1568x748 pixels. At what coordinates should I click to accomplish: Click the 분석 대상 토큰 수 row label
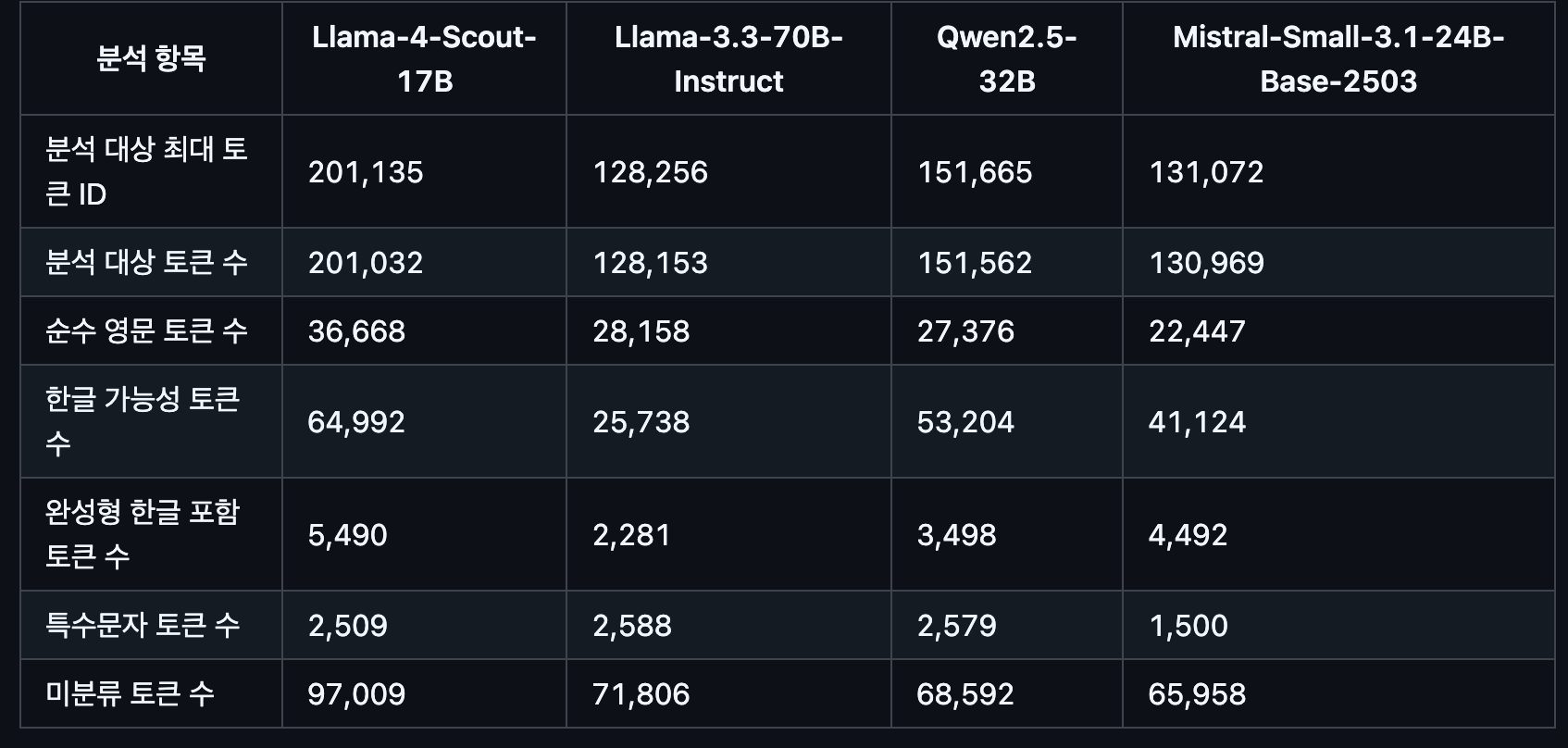point(146,262)
